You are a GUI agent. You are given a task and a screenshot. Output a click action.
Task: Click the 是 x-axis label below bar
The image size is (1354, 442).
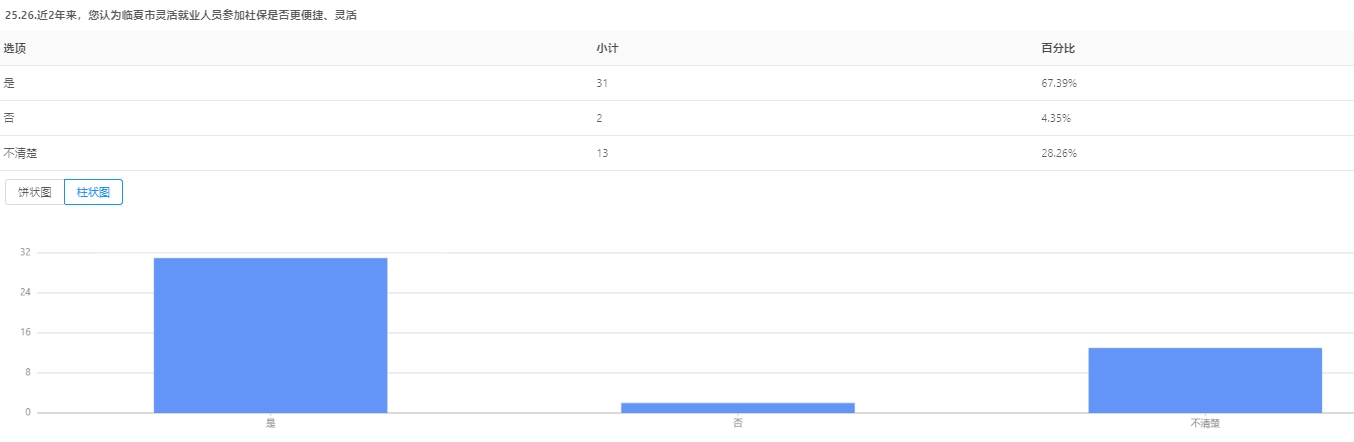270,424
